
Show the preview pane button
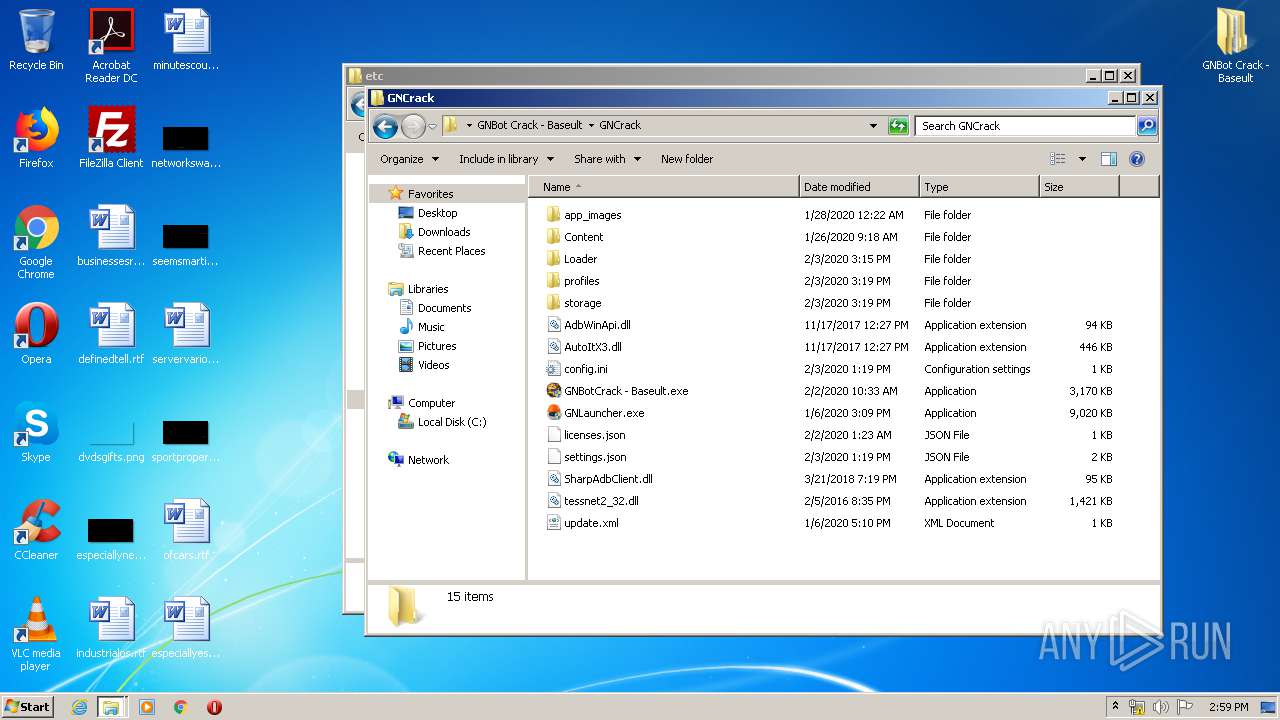1108,159
